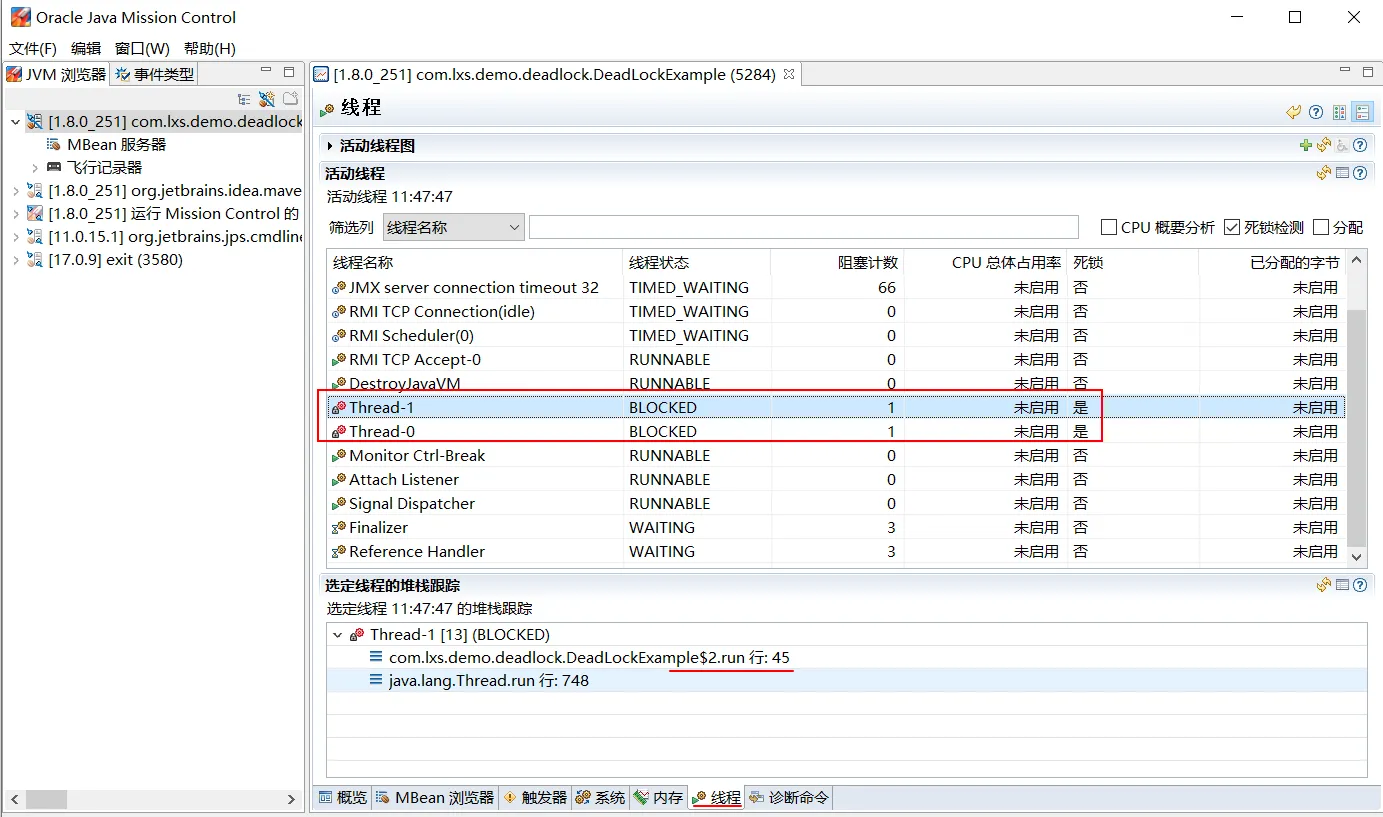1383x817 pixels.
Task: Select the MBean 服务器 tree item
Action: coord(116,144)
